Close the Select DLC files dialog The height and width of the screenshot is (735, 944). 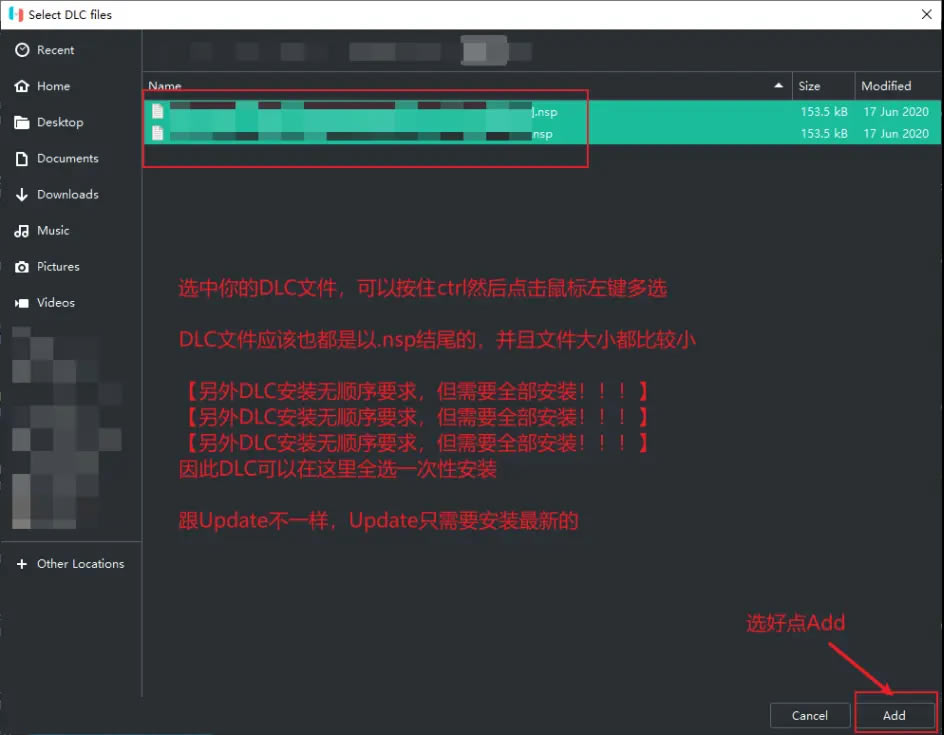[x=927, y=14]
